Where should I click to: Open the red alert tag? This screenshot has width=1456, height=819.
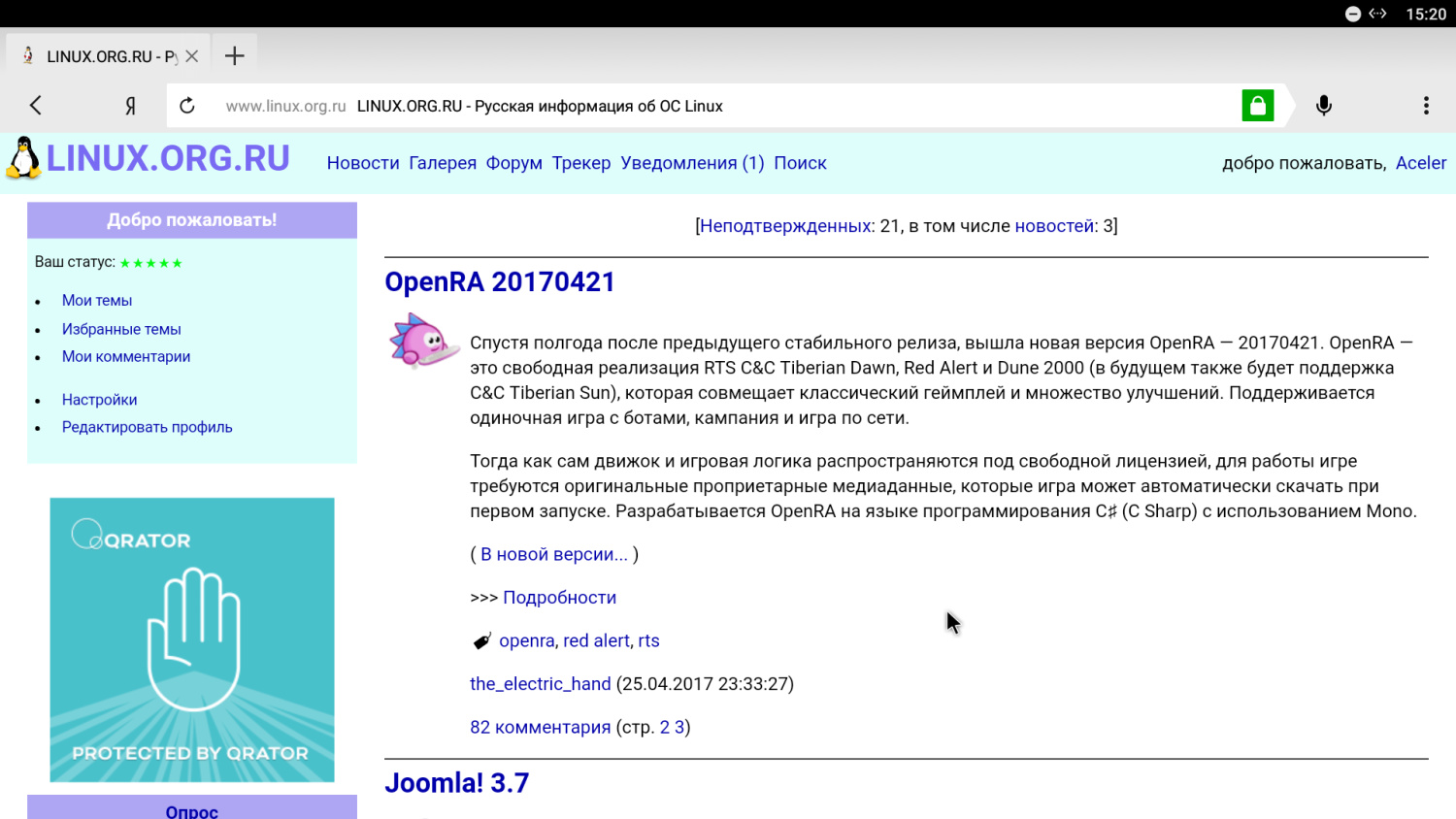point(597,640)
